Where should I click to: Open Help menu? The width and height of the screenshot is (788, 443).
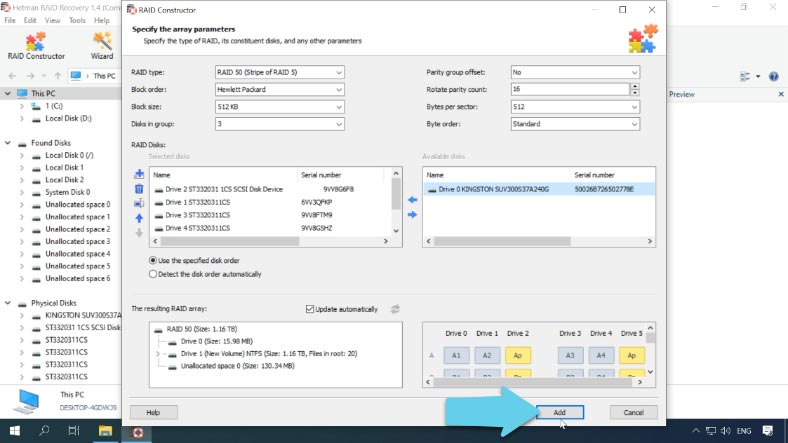102,21
